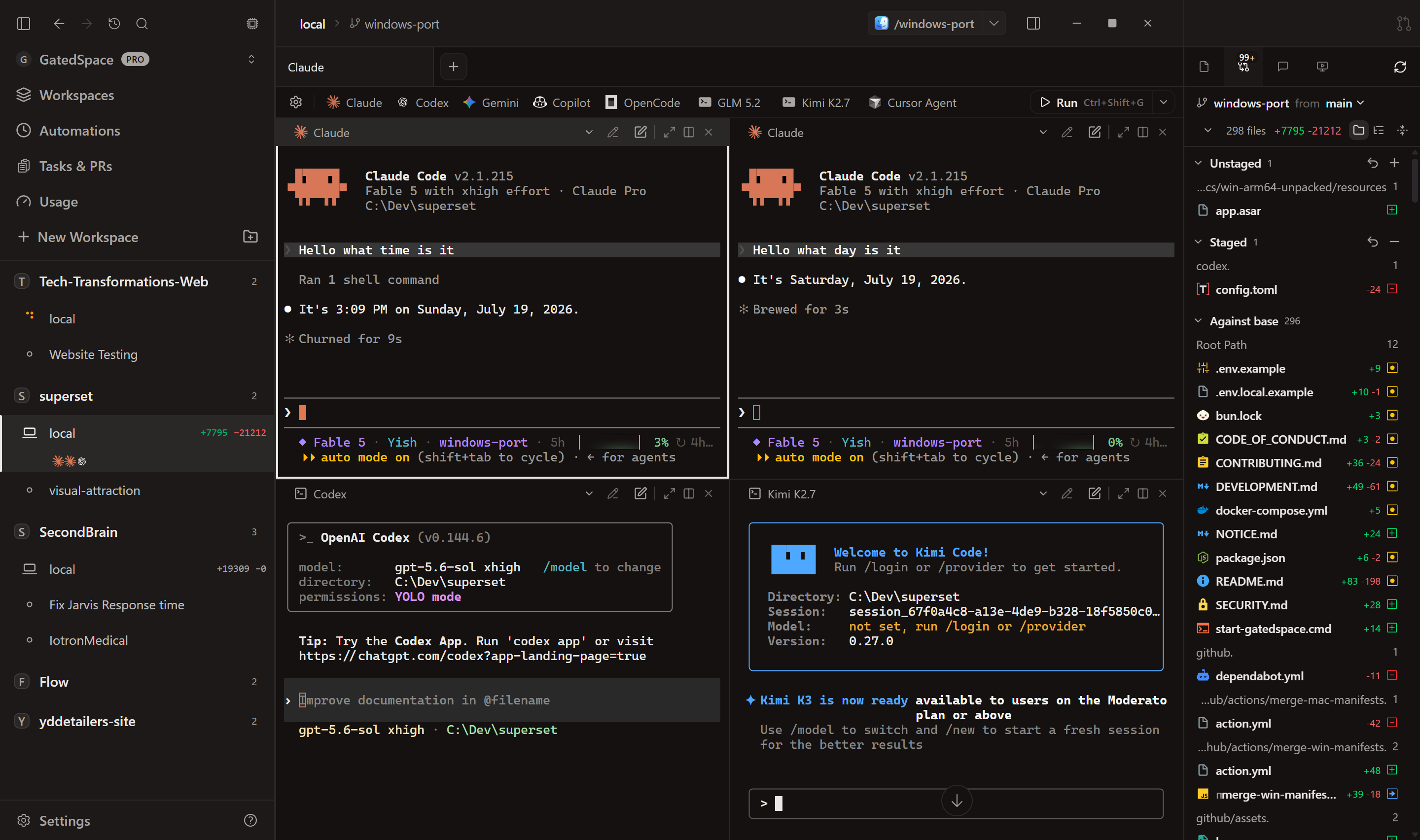Click the help question-mark icon

point(250,820)
